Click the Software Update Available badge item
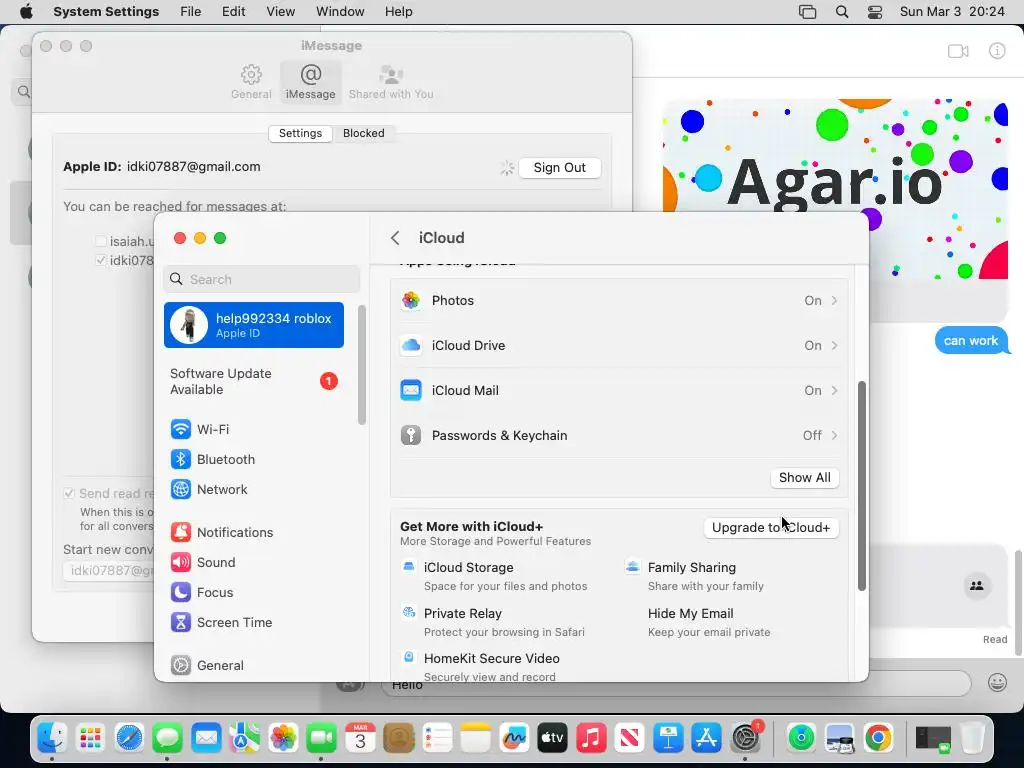 pyautogui.click(x=254, y=381)
